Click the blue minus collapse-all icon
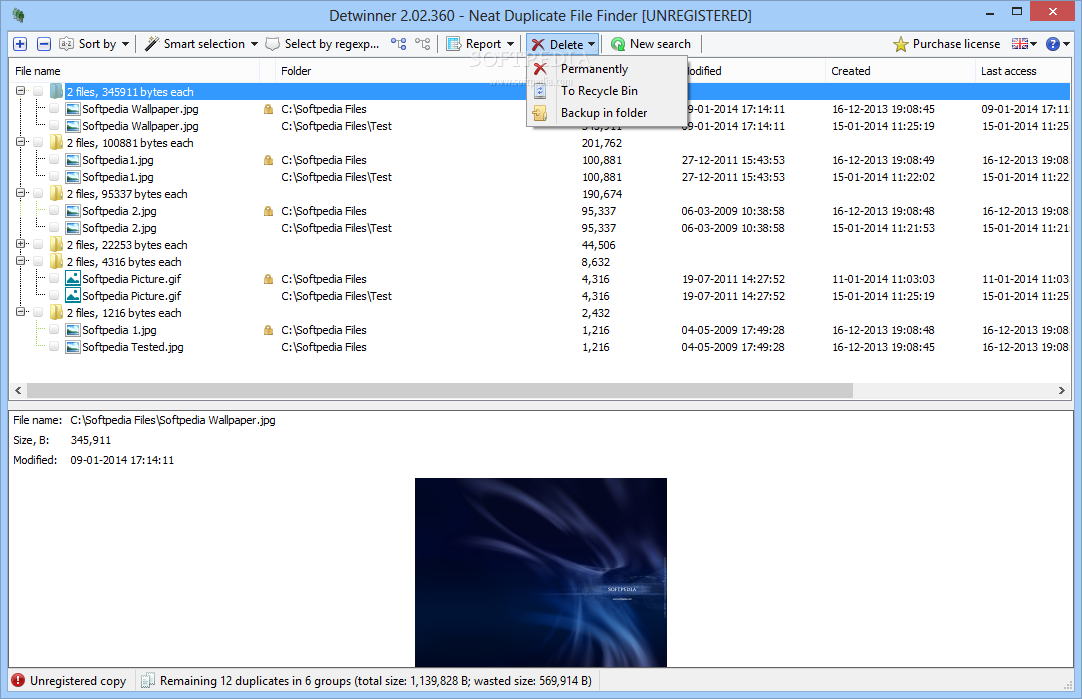The width and height of the screenshot is (1082, 699). tap(43, 44)
